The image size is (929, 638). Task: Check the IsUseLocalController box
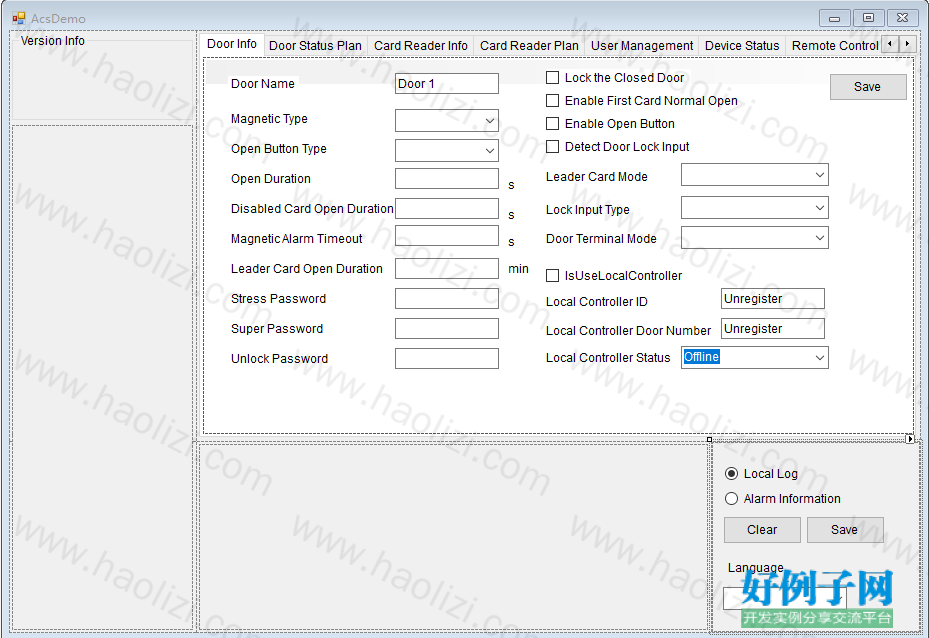coord(552,275)
